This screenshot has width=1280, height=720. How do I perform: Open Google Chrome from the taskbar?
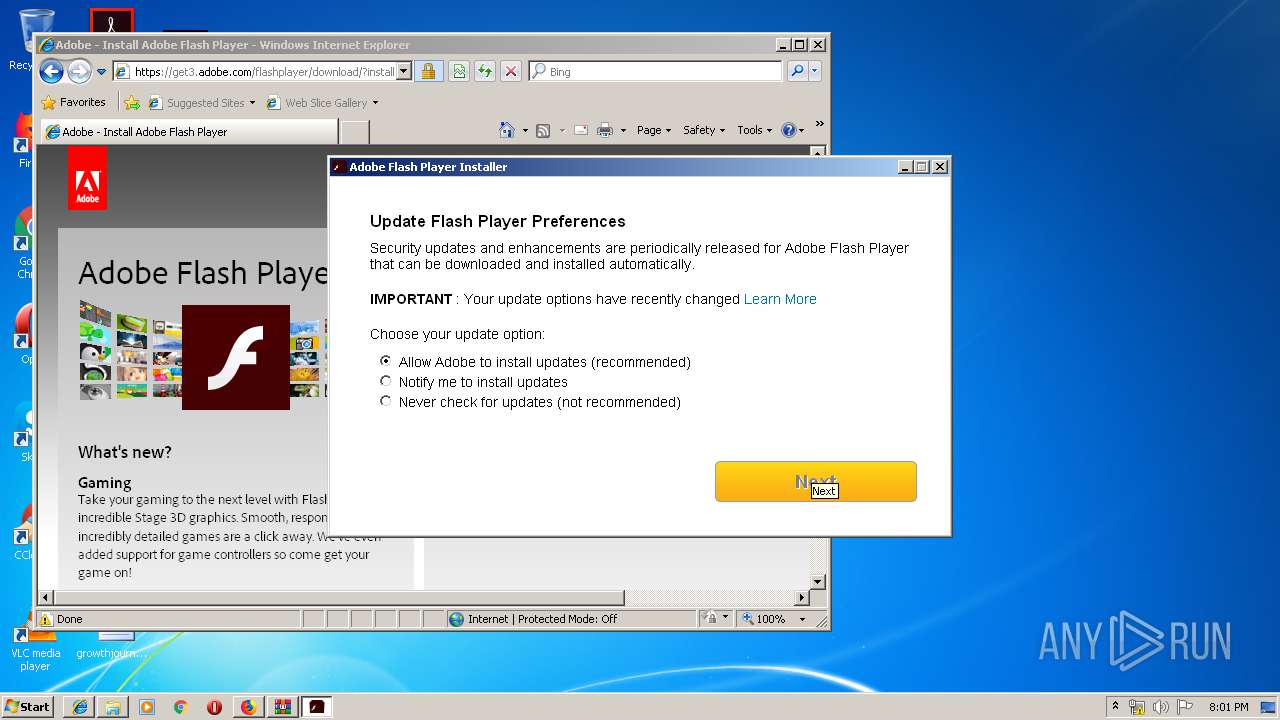180,707
